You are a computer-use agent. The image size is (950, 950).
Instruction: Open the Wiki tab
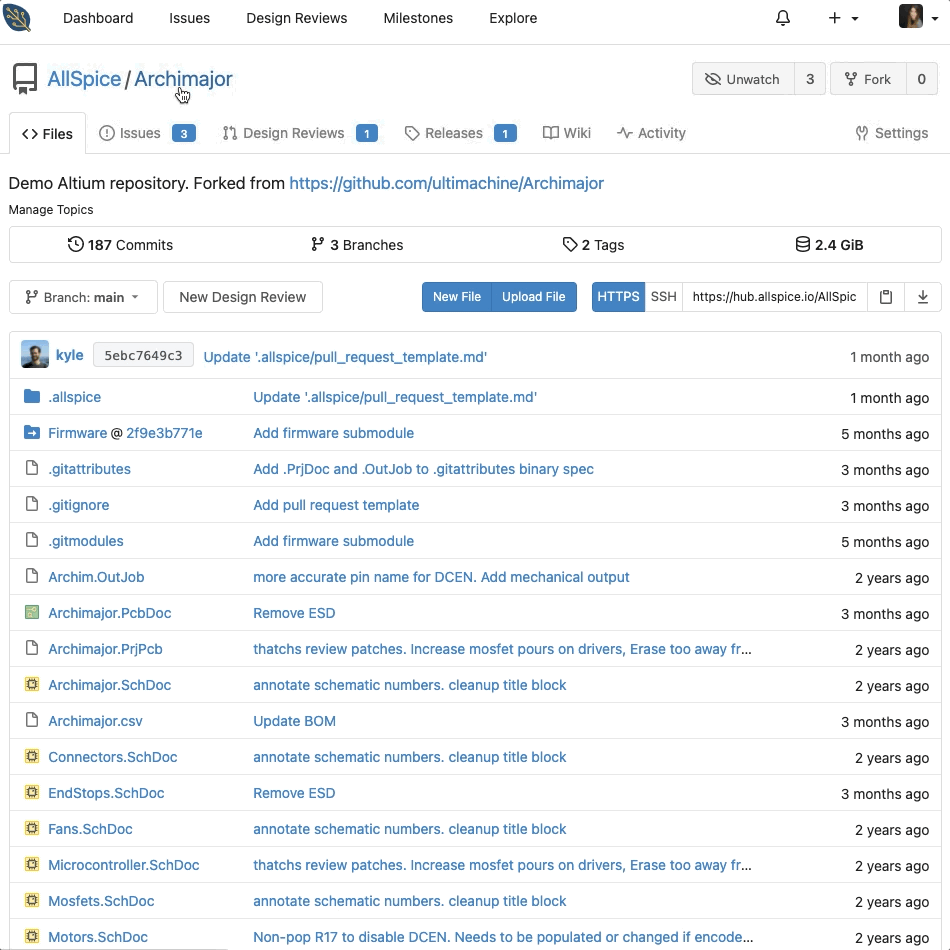click(566, 133)
